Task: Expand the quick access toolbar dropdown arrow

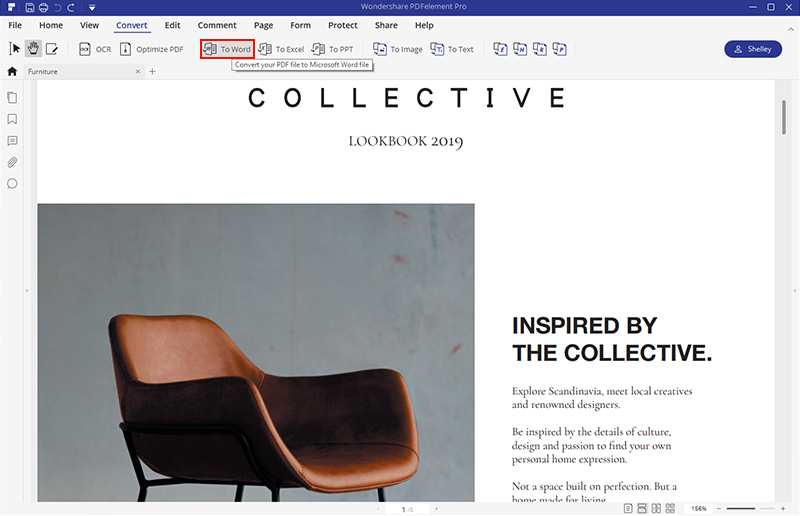Action: 91,8
